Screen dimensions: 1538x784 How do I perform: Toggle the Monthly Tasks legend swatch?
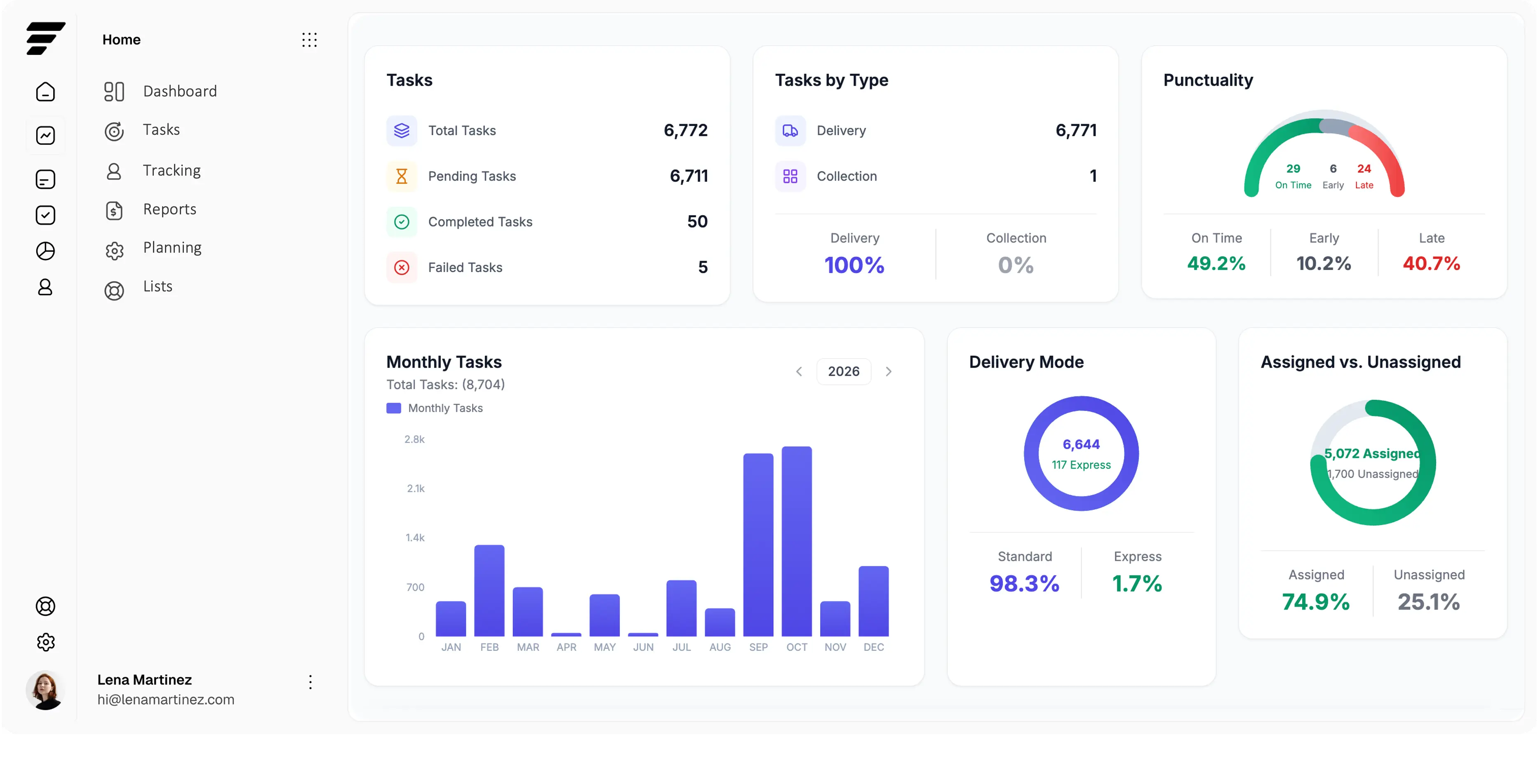[x=393, y=408]
